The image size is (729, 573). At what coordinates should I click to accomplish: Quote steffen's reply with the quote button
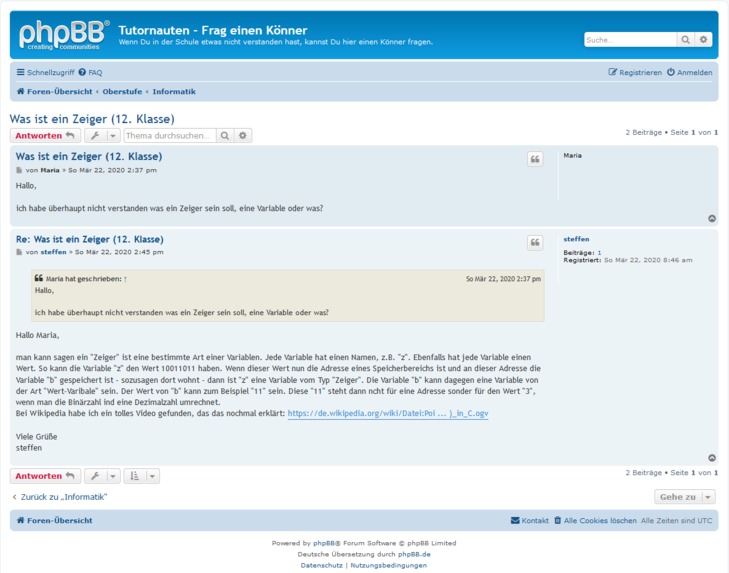coord(535,242)
